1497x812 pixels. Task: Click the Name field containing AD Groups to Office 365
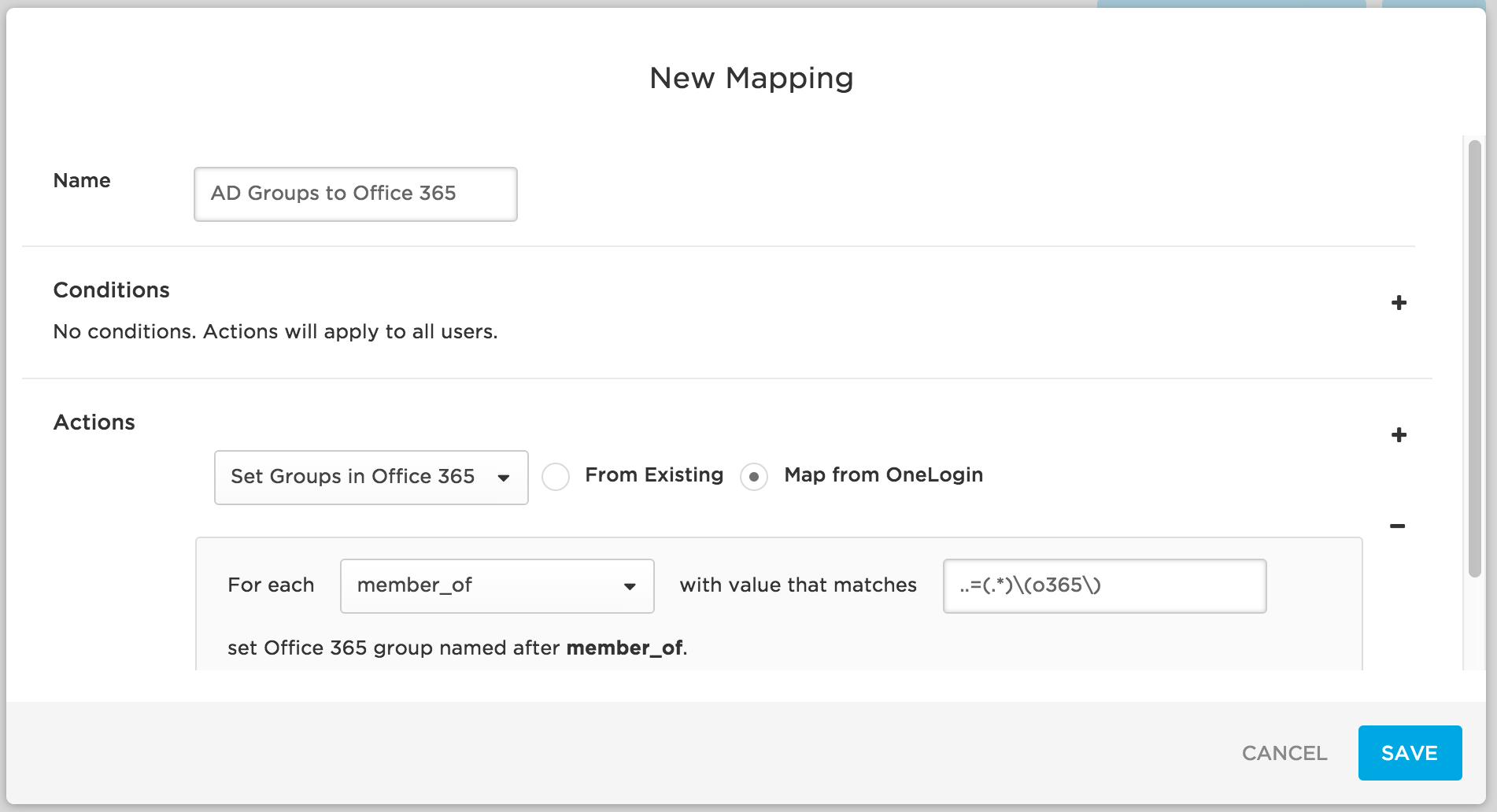tap(355, 194)
